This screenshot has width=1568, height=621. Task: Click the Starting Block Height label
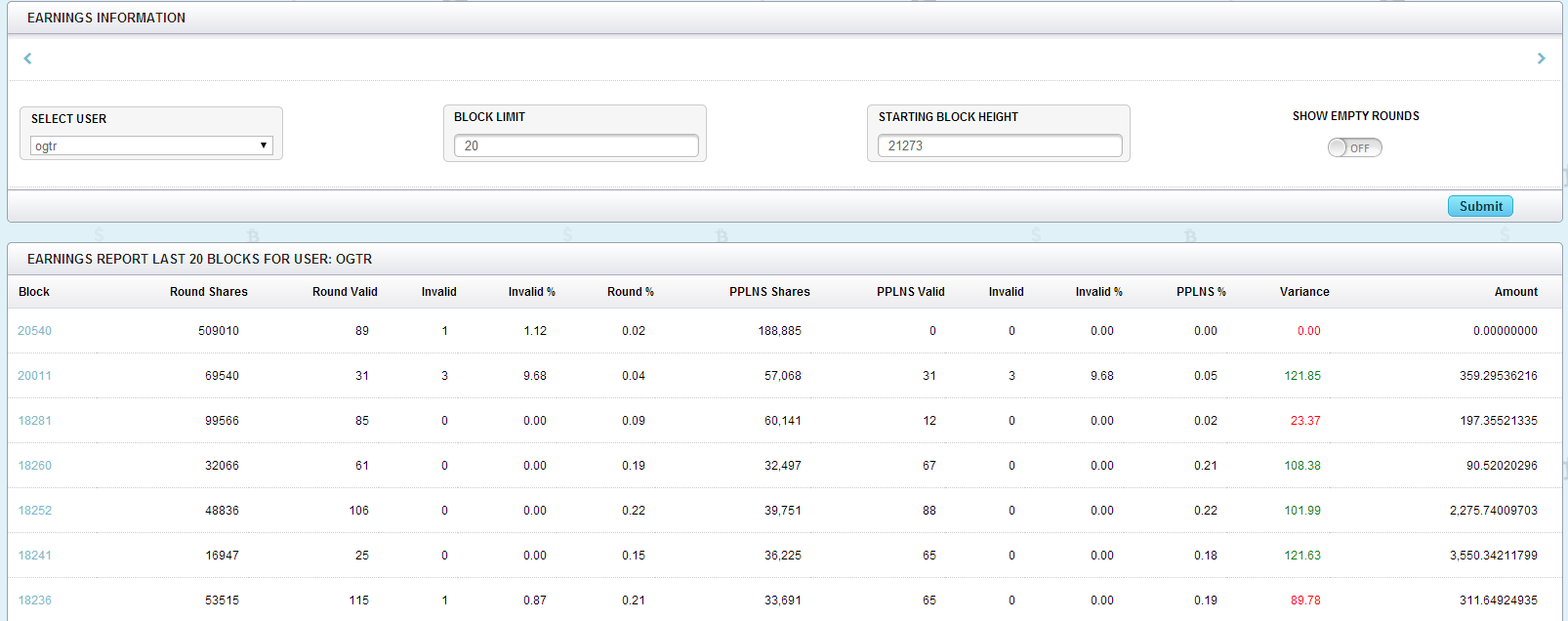[948, 117]
